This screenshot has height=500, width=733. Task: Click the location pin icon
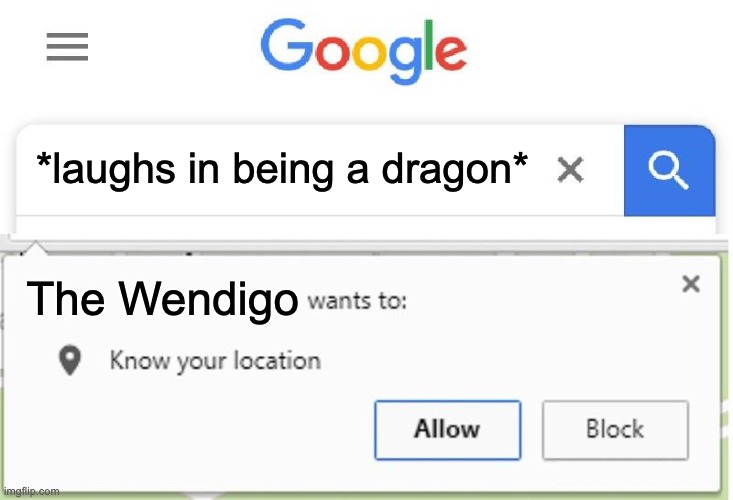point(70,360)
